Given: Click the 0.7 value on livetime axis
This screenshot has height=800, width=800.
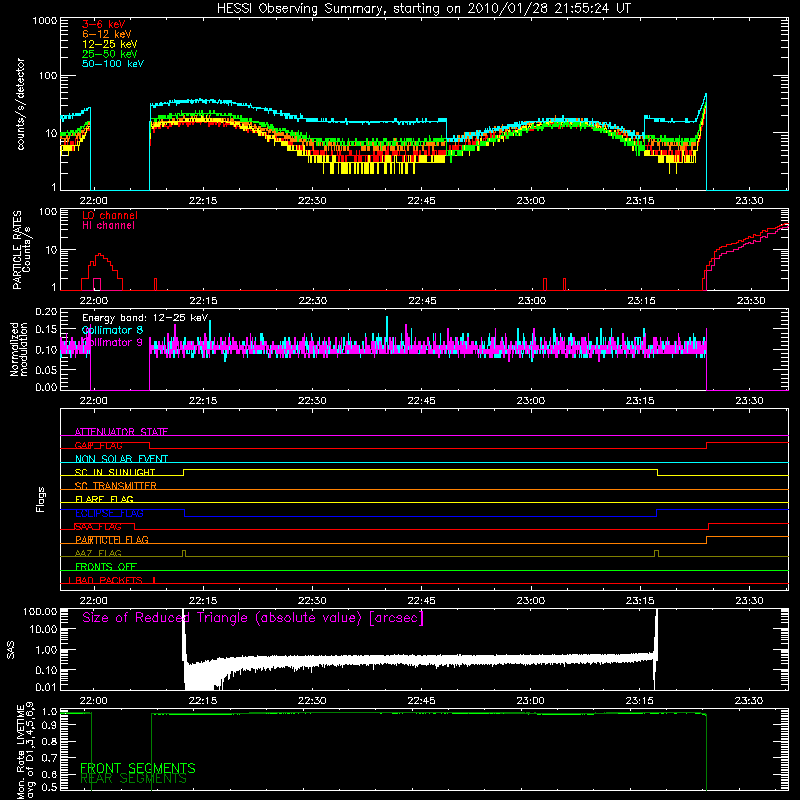Looking at the screenshot, I should 51,757.
